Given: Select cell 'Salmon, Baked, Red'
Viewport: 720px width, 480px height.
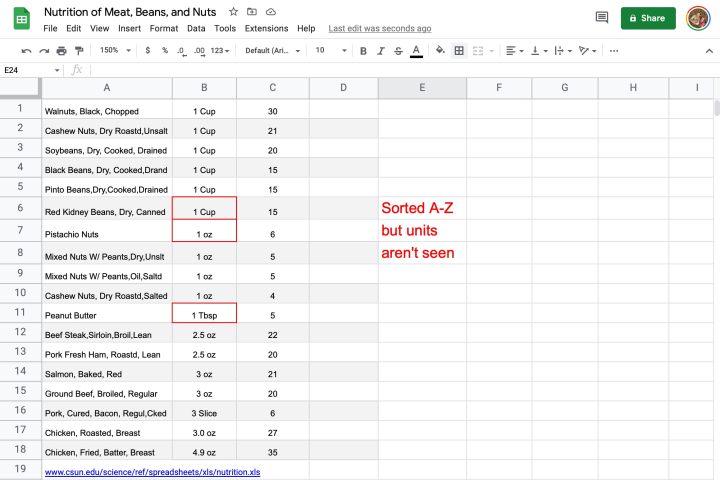Looking at the screenshot, I should tap(107, 372).
